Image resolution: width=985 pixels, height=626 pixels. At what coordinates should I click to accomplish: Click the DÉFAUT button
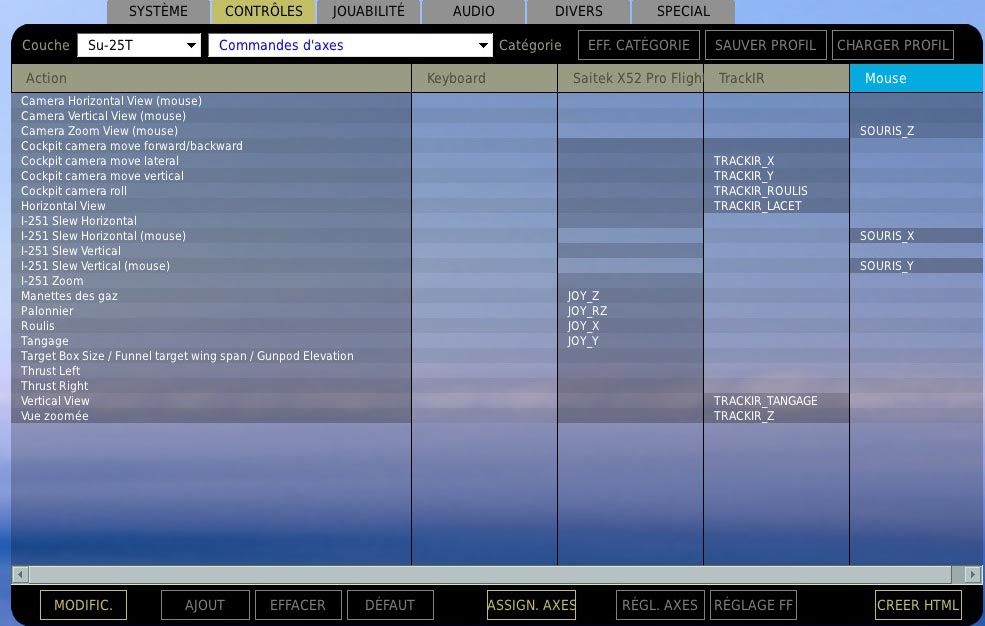[x=390, y=605]
